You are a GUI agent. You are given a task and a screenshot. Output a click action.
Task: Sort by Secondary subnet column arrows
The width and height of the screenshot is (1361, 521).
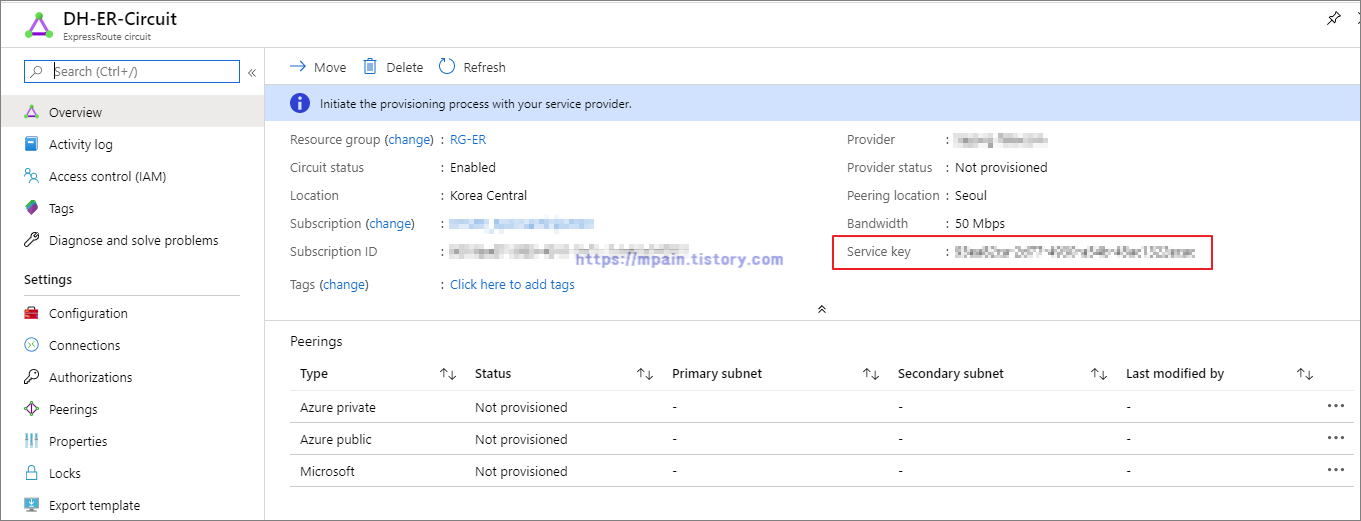pos(1099,374)
